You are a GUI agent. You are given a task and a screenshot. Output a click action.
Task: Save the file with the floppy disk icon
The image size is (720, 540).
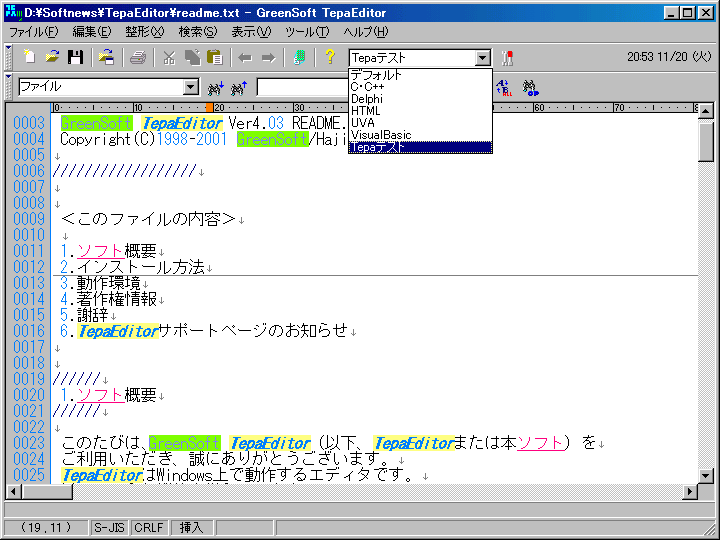pyautogui.click(x=75, y=57)
